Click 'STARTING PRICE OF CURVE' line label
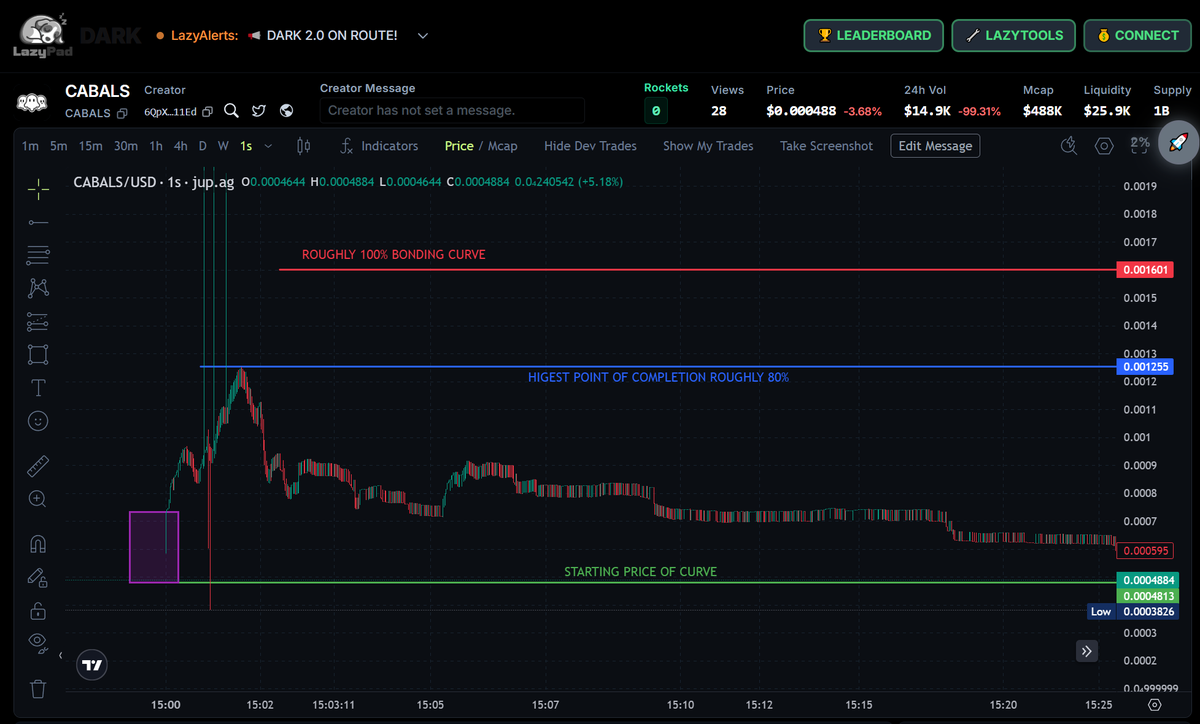 [x=640, y=572]
